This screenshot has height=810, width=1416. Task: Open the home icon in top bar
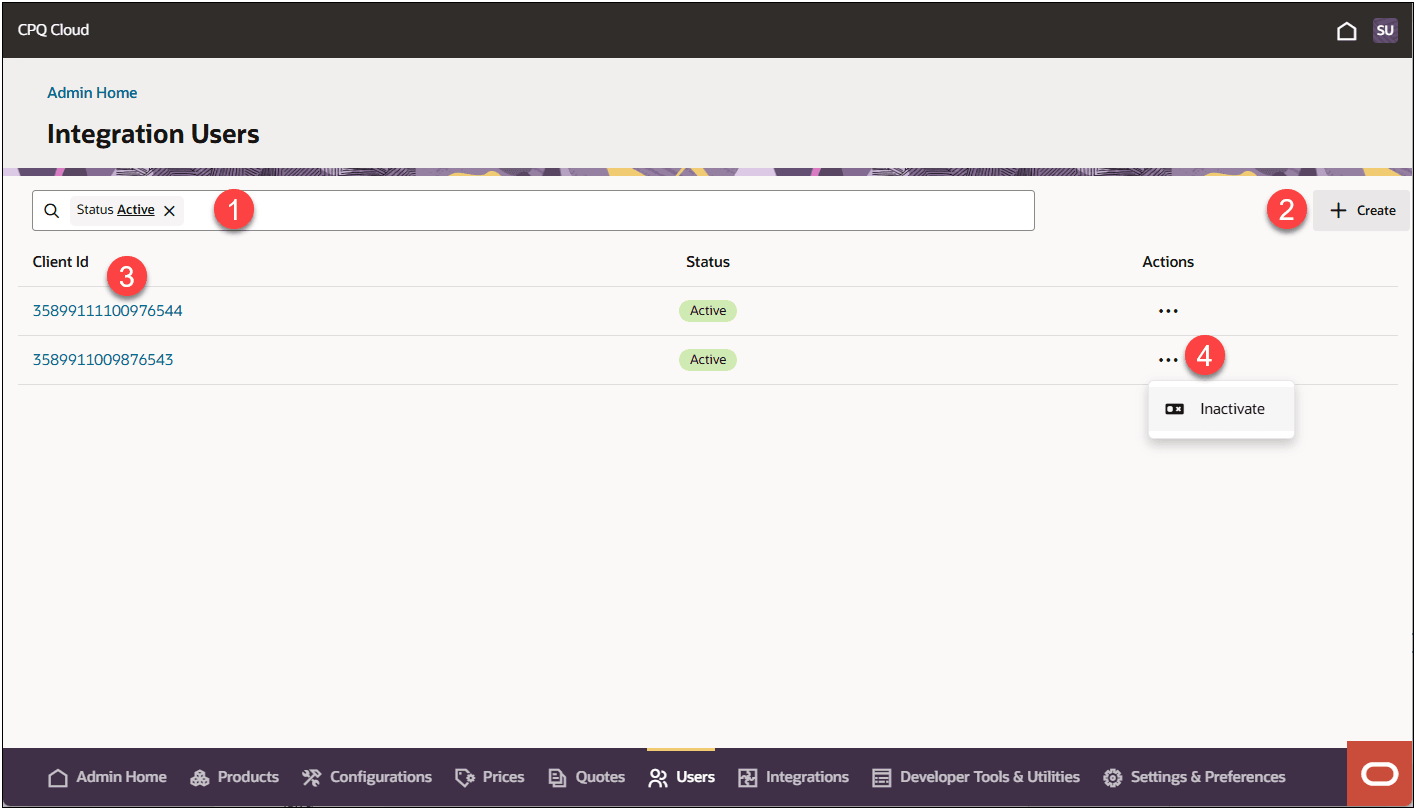point(1347,30)
